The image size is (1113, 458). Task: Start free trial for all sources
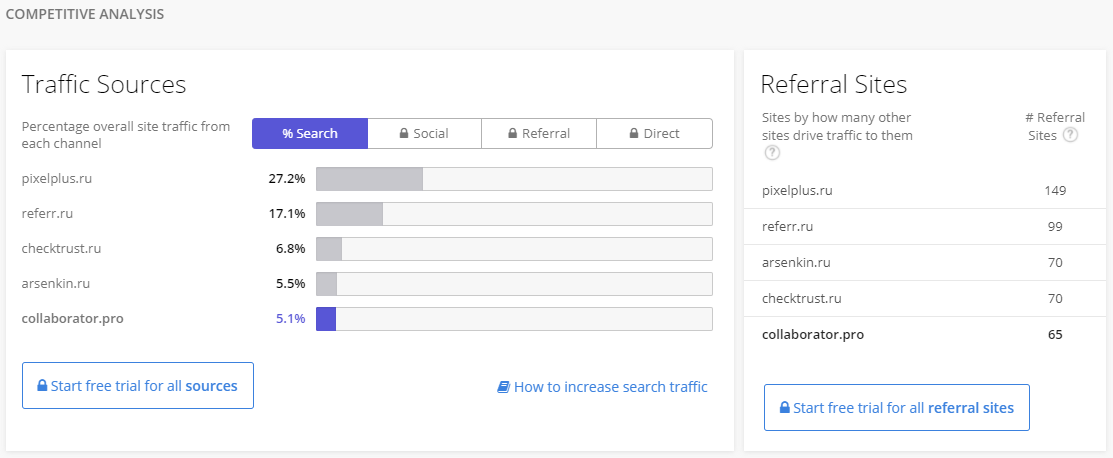click(x=138, y=386)
